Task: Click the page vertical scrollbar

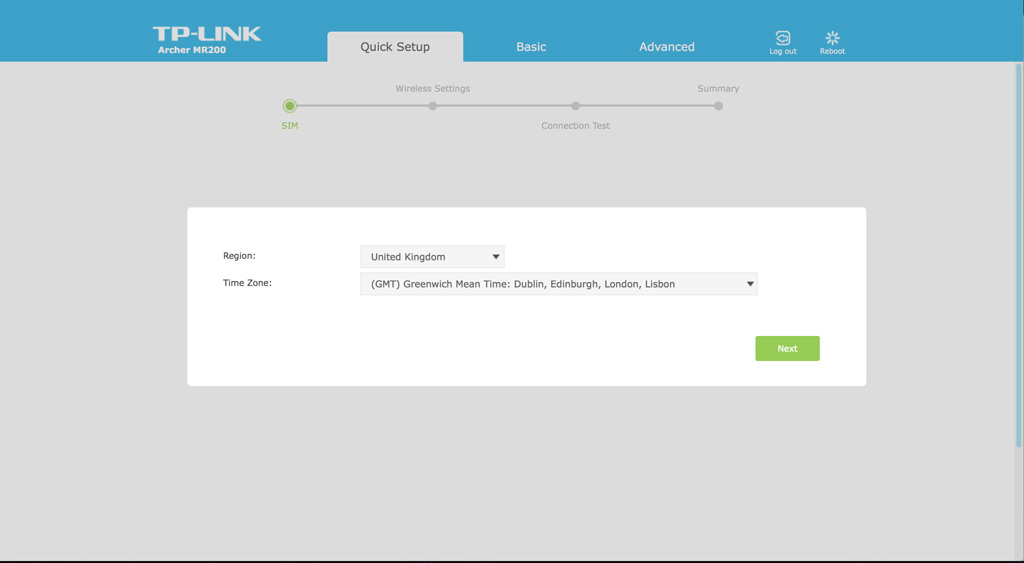Action: point(1019,255)
